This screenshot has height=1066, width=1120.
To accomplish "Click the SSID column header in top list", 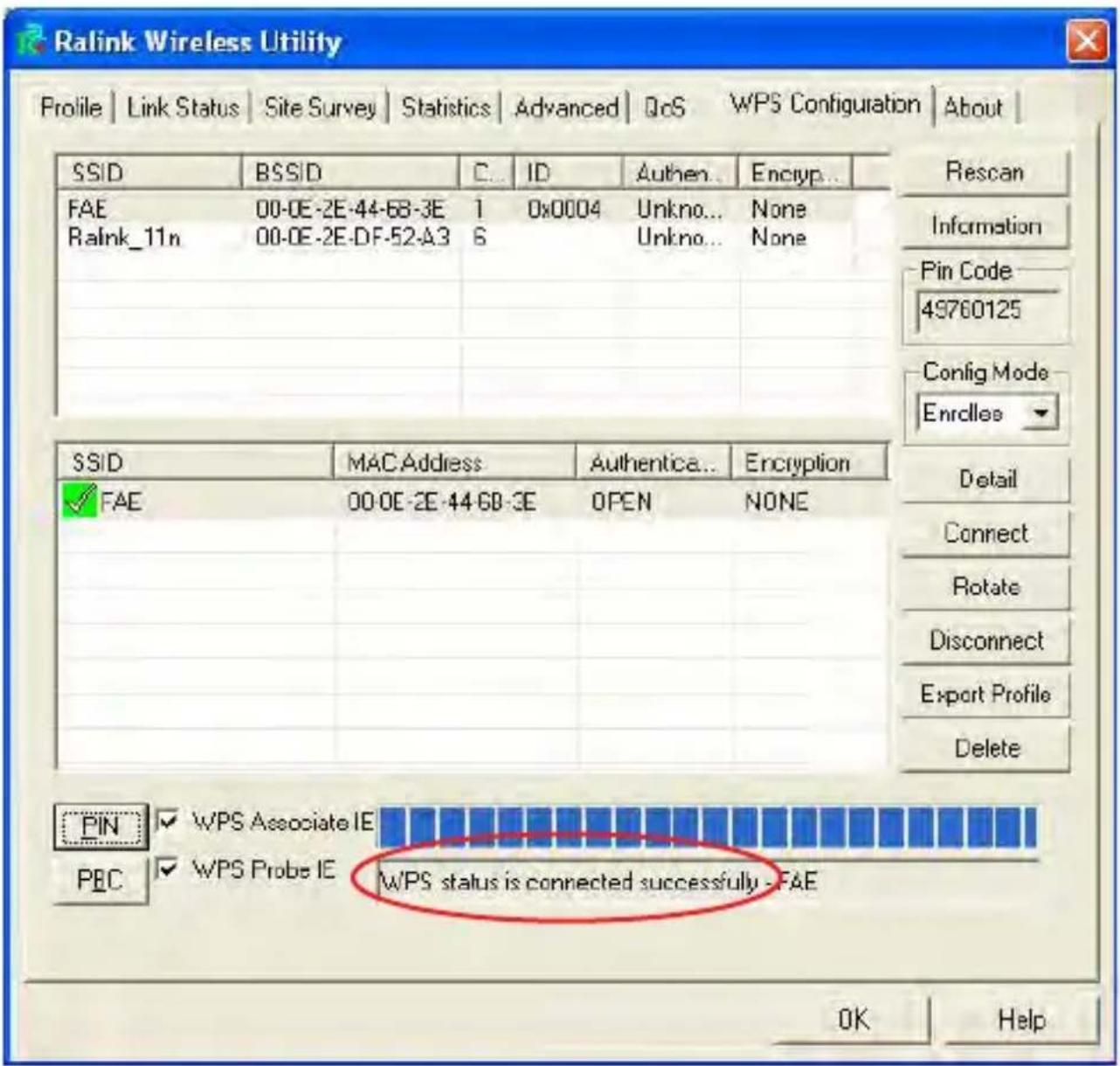I will click(149, 172).
